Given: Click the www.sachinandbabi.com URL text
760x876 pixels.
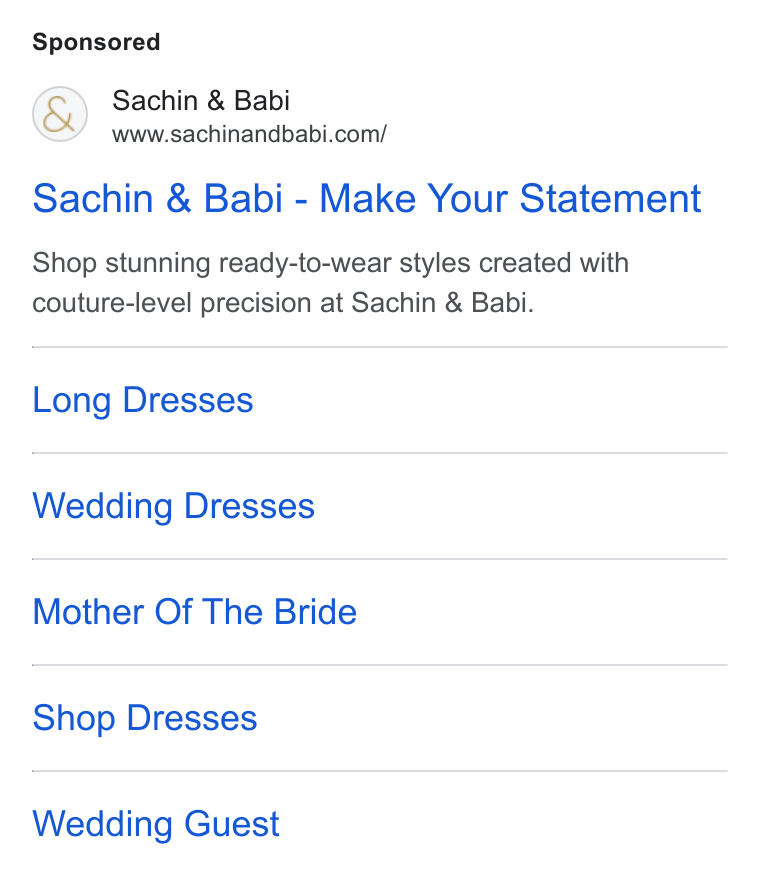Looking at the screenshot, I should tap(249, 135).
